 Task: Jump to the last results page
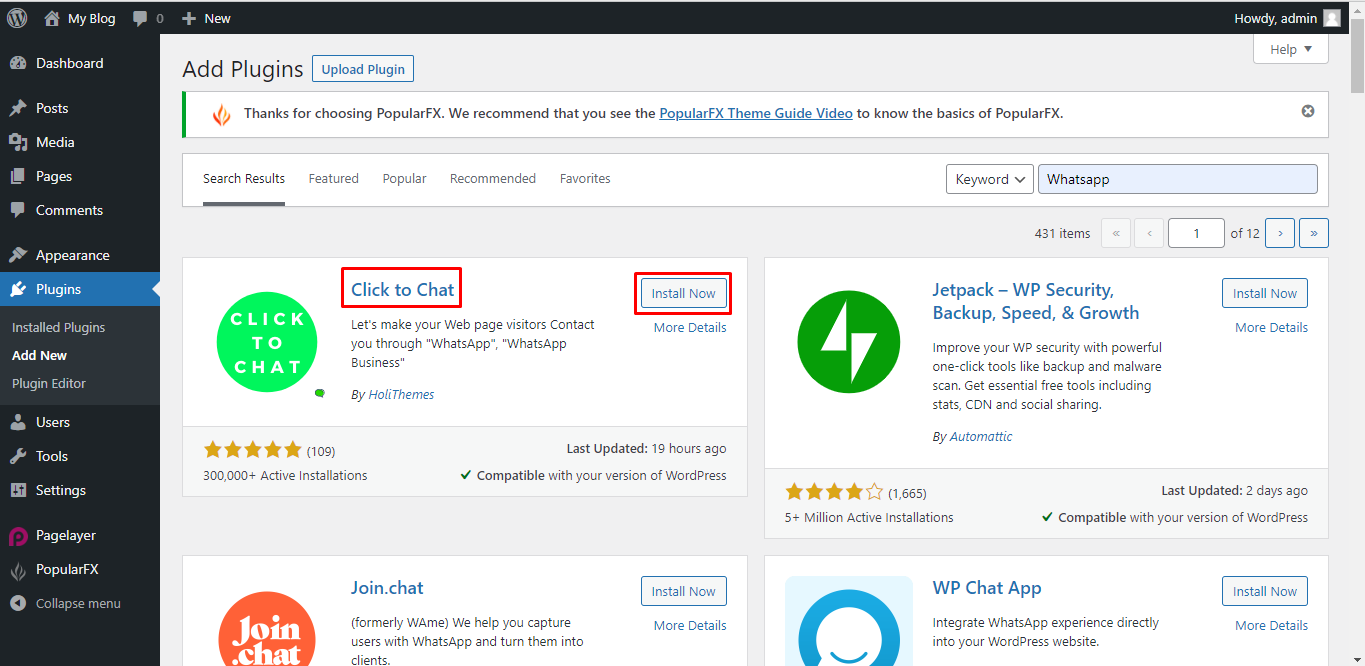(x=1314, y=233)
